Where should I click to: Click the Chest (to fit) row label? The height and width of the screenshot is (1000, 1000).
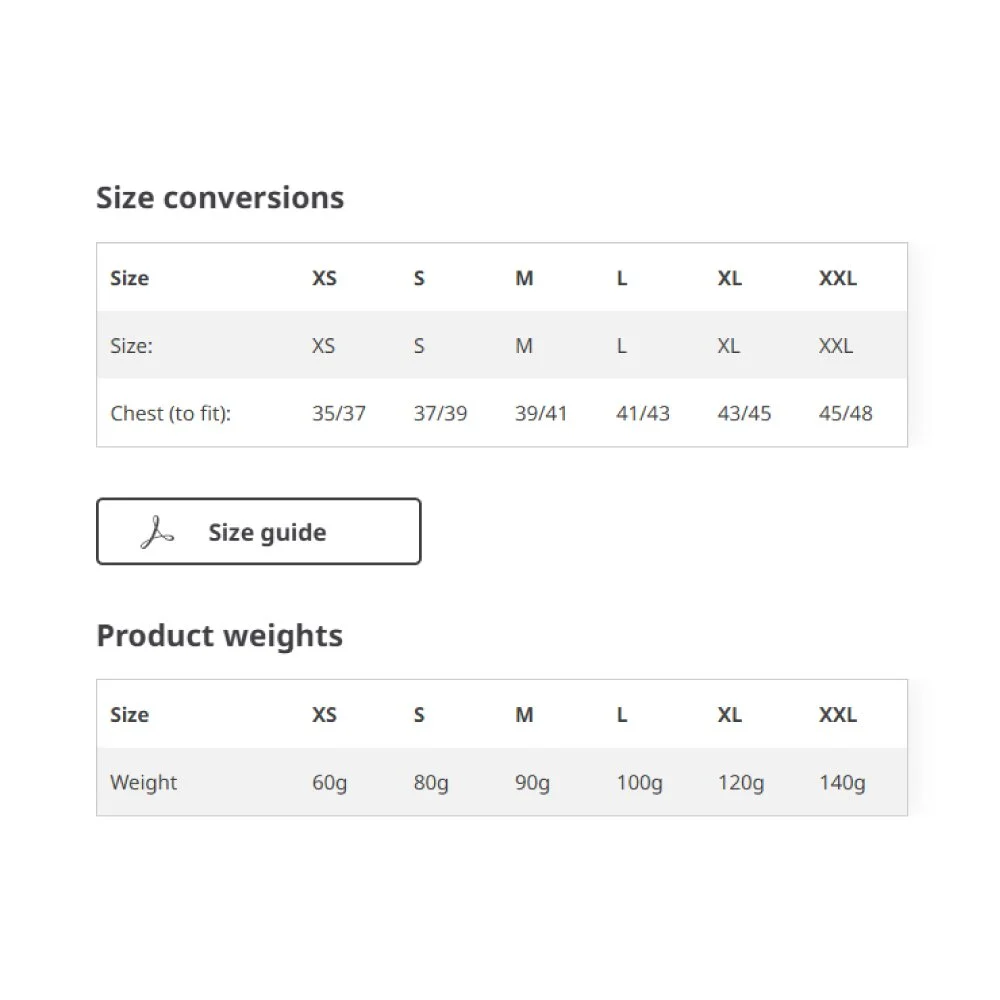click(x=170, y=413)
